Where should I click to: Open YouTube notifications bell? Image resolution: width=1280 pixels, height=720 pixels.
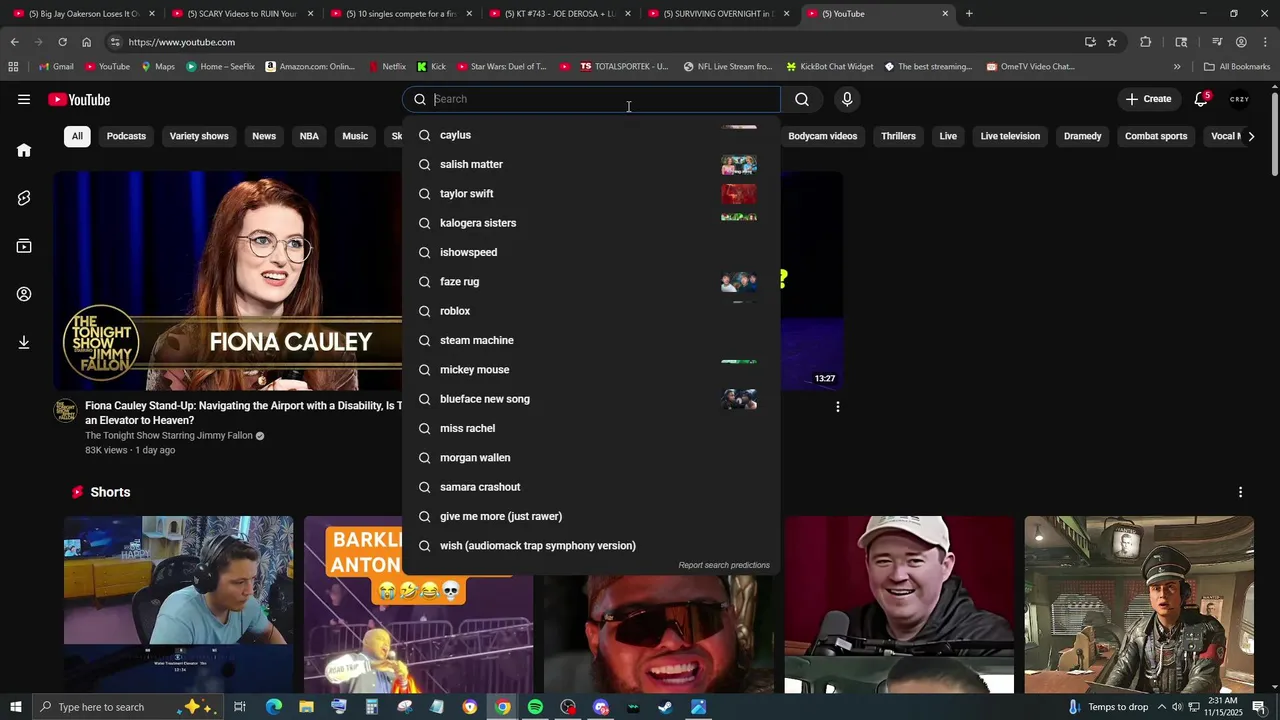pos(1201,99)
